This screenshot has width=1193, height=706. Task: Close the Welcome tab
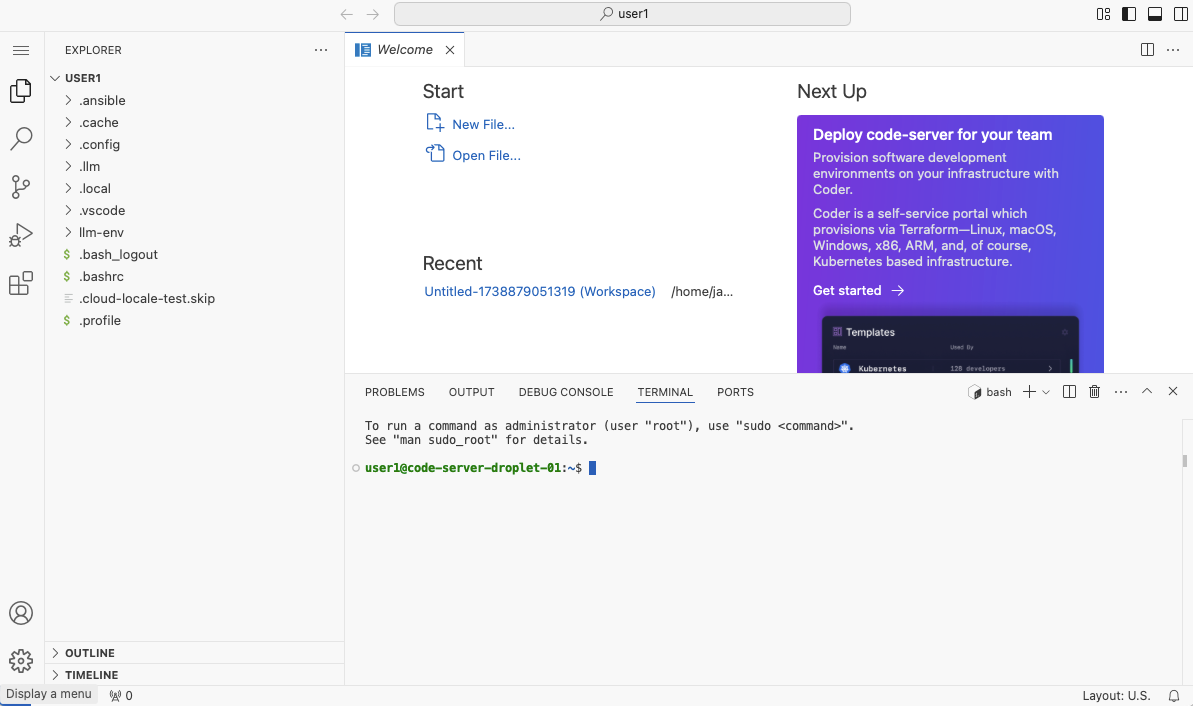pyautogui.click(x=450, y=50)
